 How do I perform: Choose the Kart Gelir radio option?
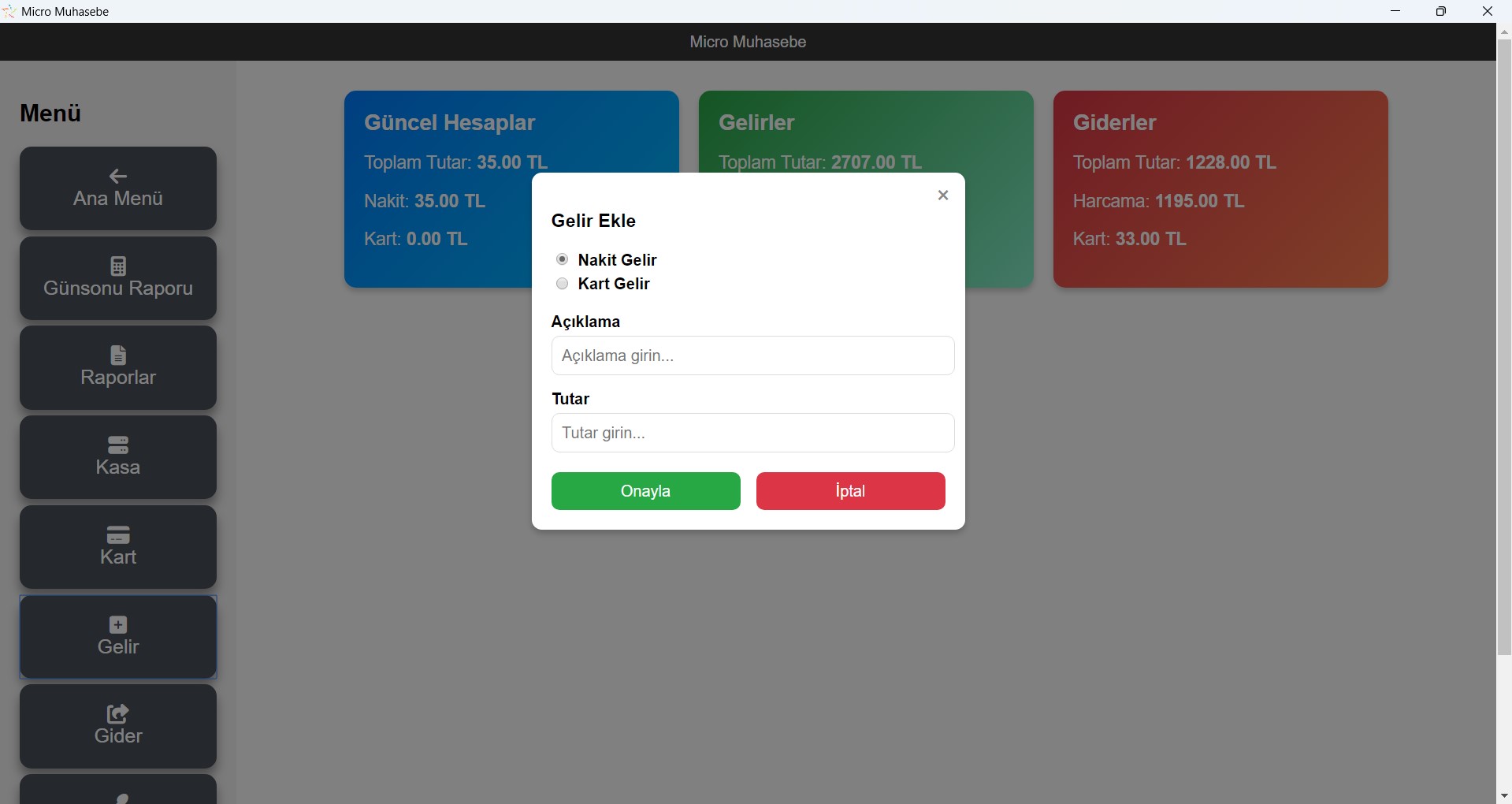(563, 284)
